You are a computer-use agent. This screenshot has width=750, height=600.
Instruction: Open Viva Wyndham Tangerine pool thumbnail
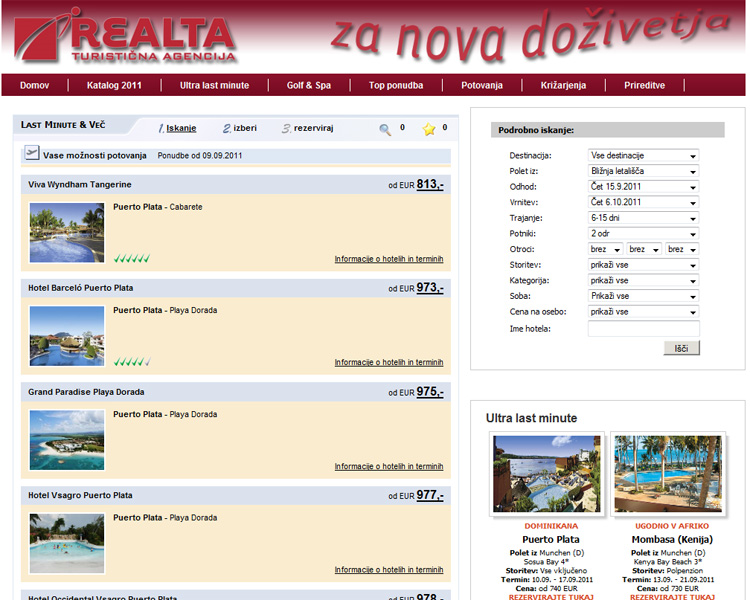pyautogui.click(x=67, y=233)
